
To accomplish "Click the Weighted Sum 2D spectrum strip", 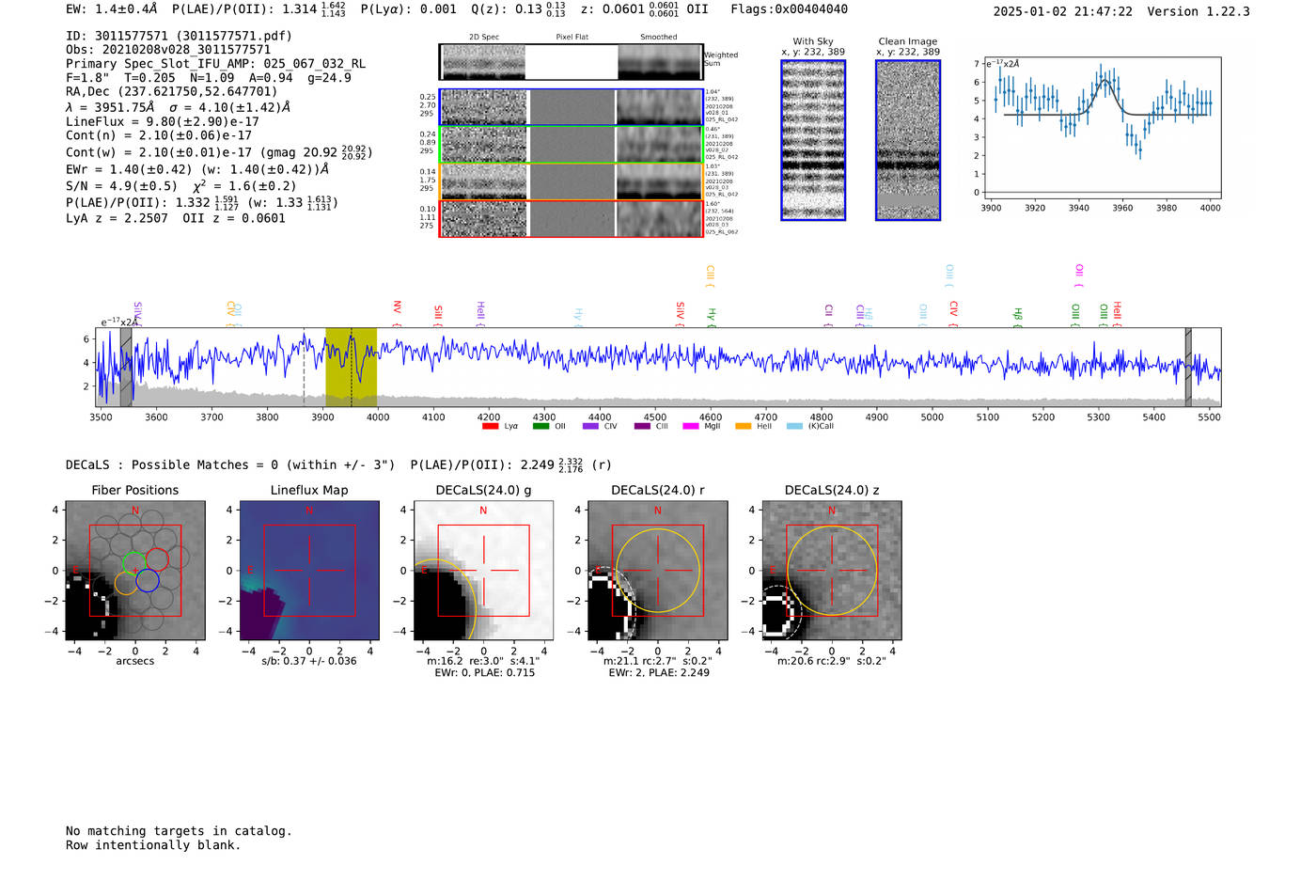I will (x=571, y=62).
